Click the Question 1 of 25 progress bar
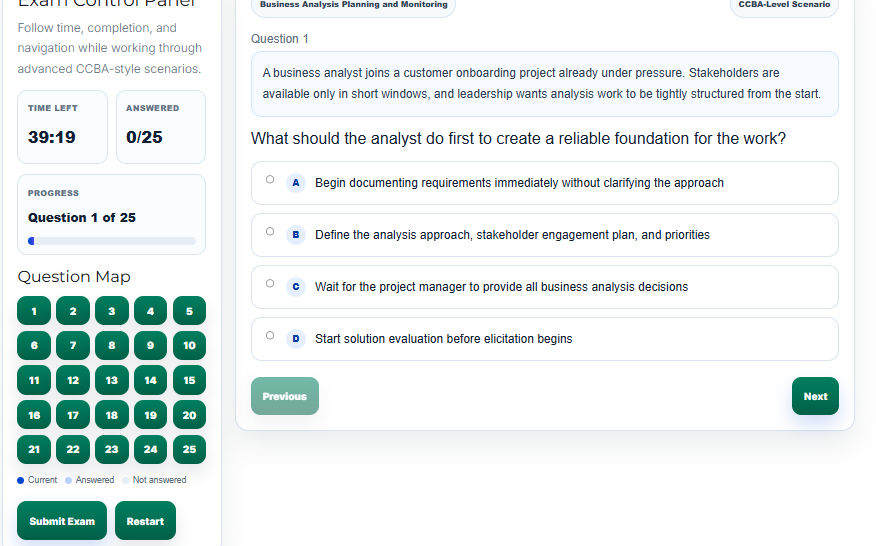 tap(112, 241)
